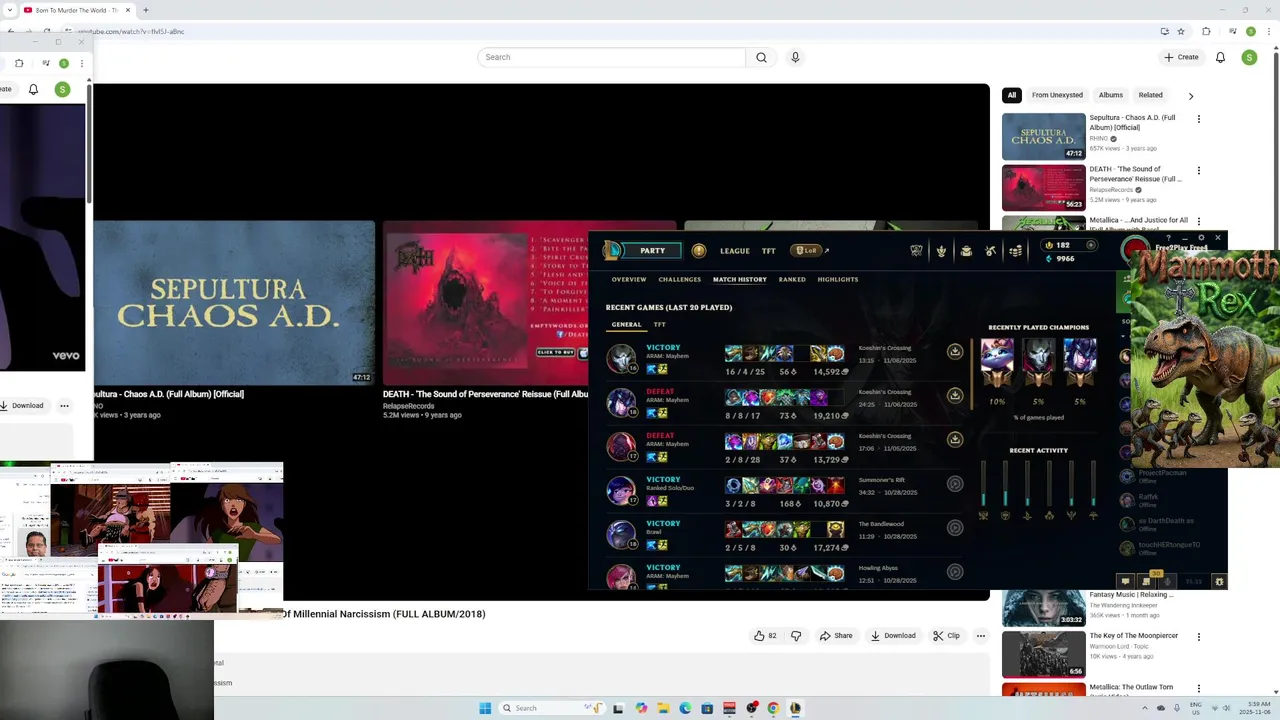Open YouTube notifications bell
The image size is (1280, 720).
1220,57
